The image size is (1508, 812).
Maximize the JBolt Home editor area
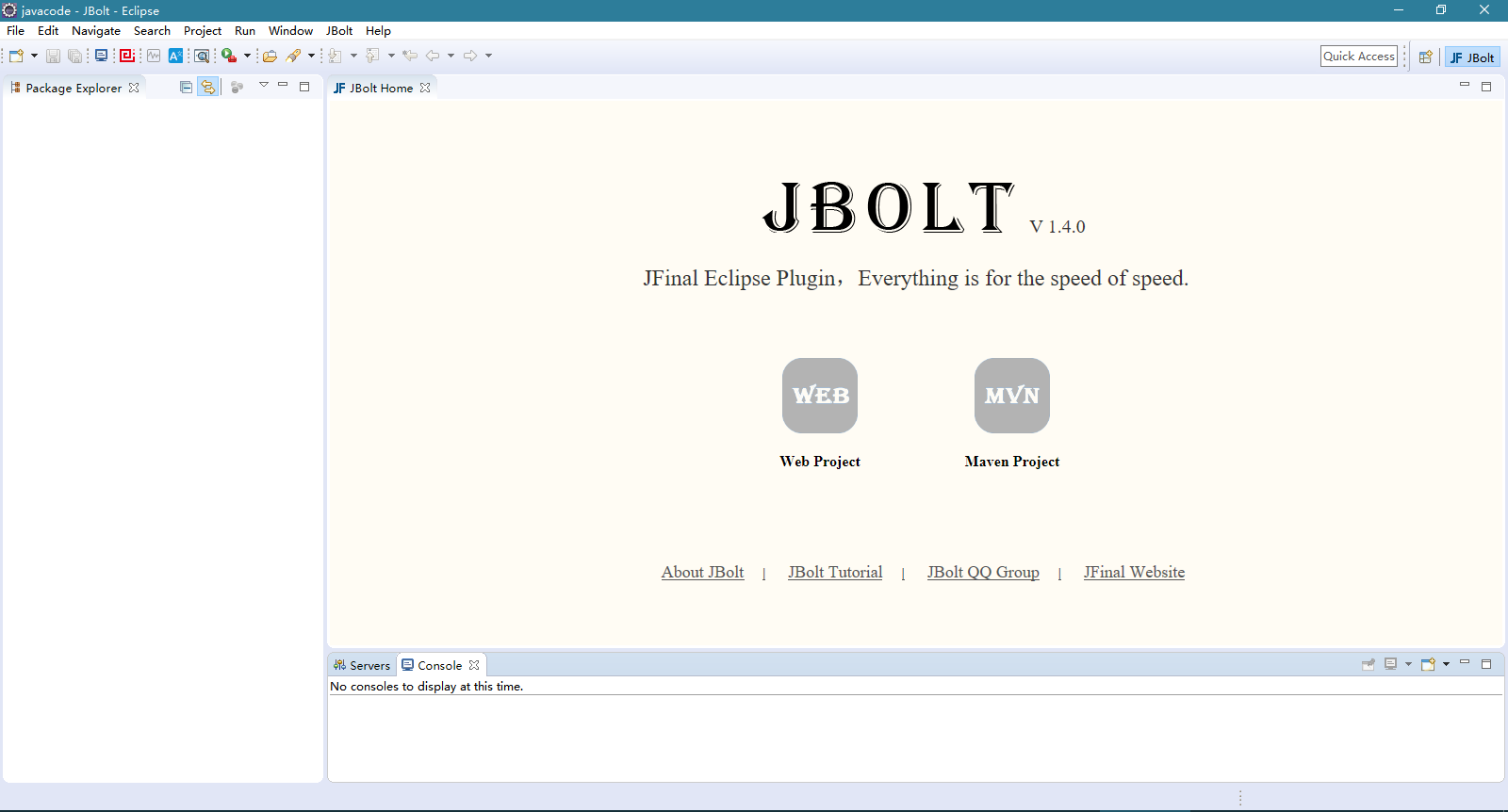coord(1486,86)
